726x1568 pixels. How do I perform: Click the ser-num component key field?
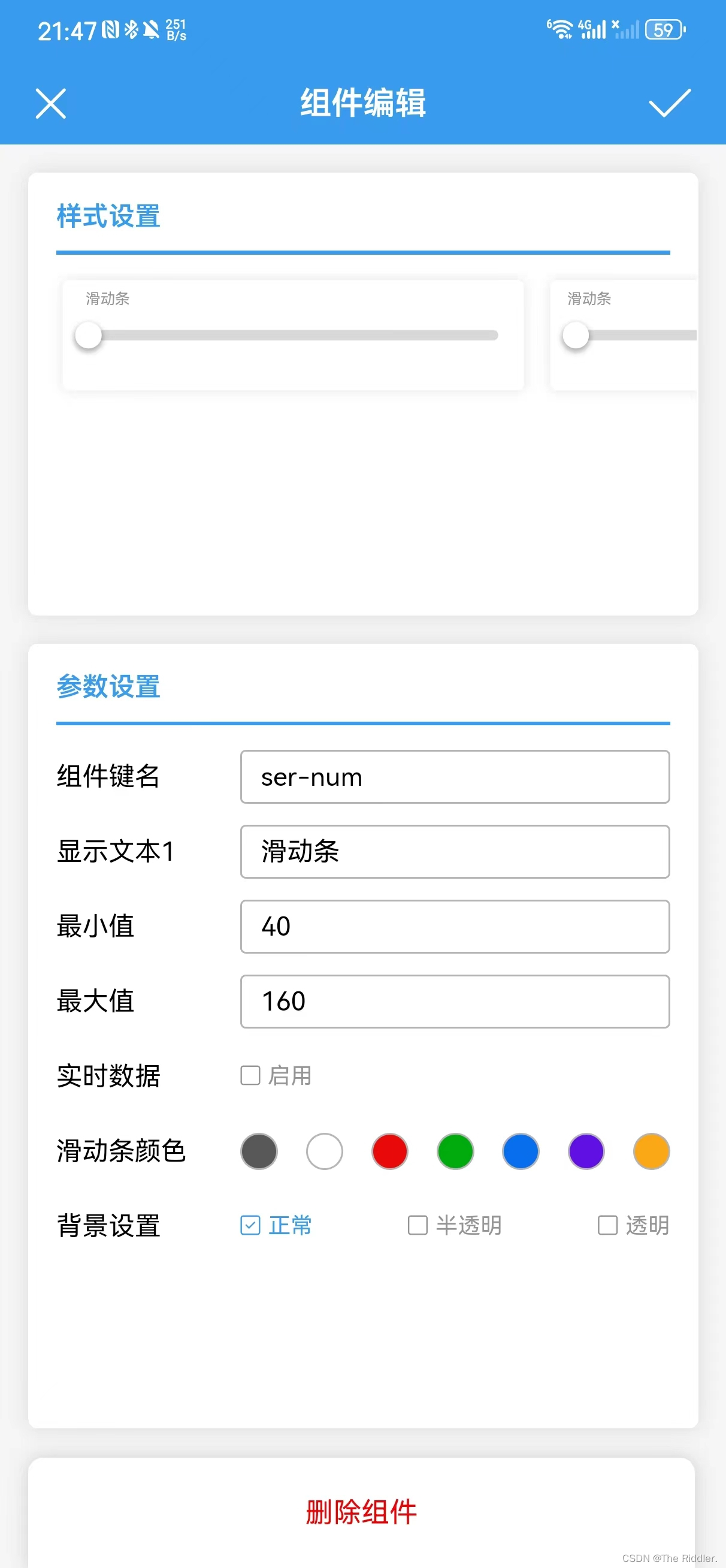click(x=454, y=777)
